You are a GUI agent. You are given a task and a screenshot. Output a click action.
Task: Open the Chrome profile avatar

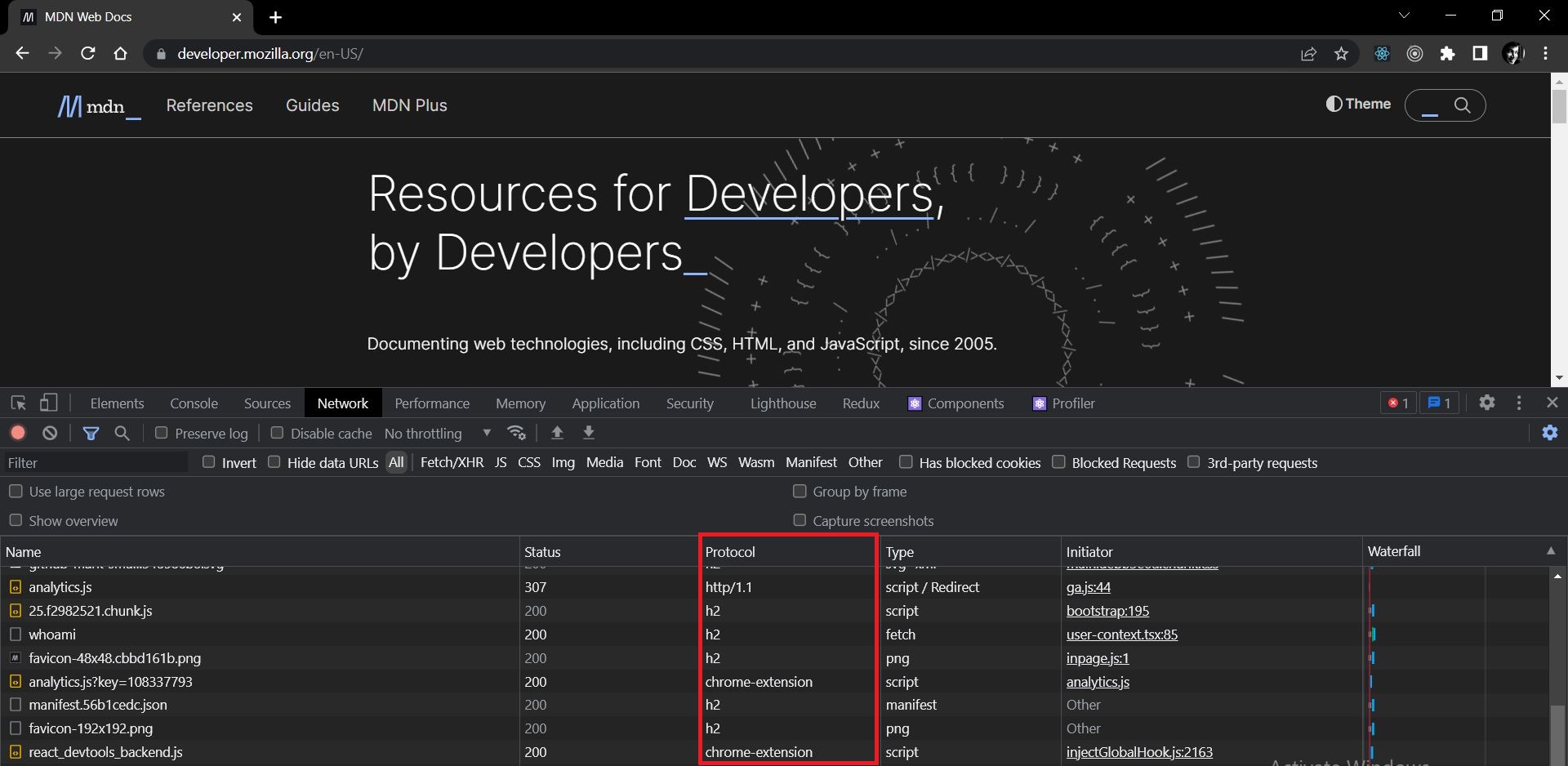pyautogui.click(x=1513, y=54)
